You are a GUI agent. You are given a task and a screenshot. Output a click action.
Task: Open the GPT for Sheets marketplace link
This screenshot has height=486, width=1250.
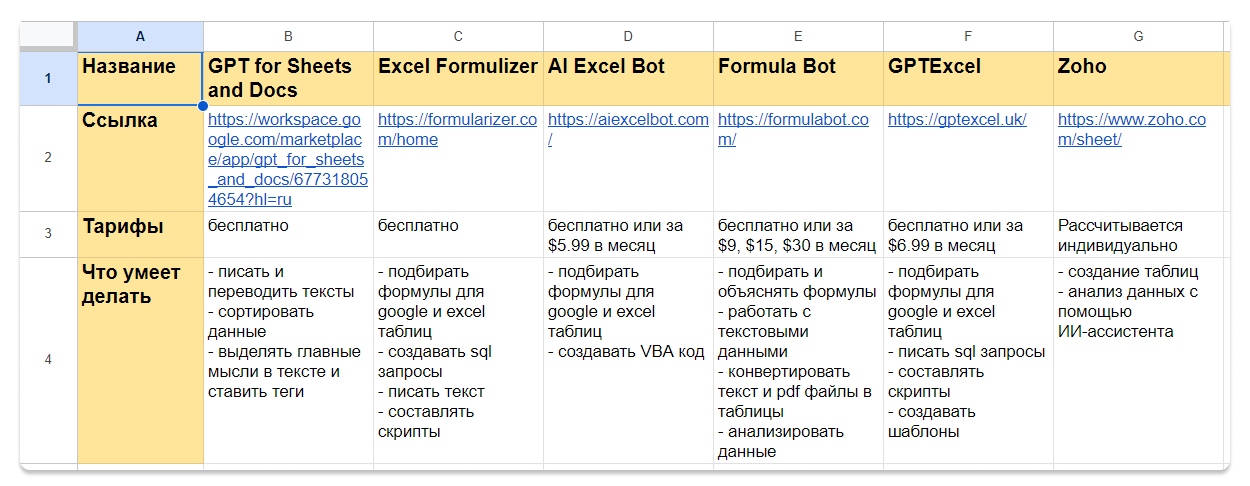point(287,160)
